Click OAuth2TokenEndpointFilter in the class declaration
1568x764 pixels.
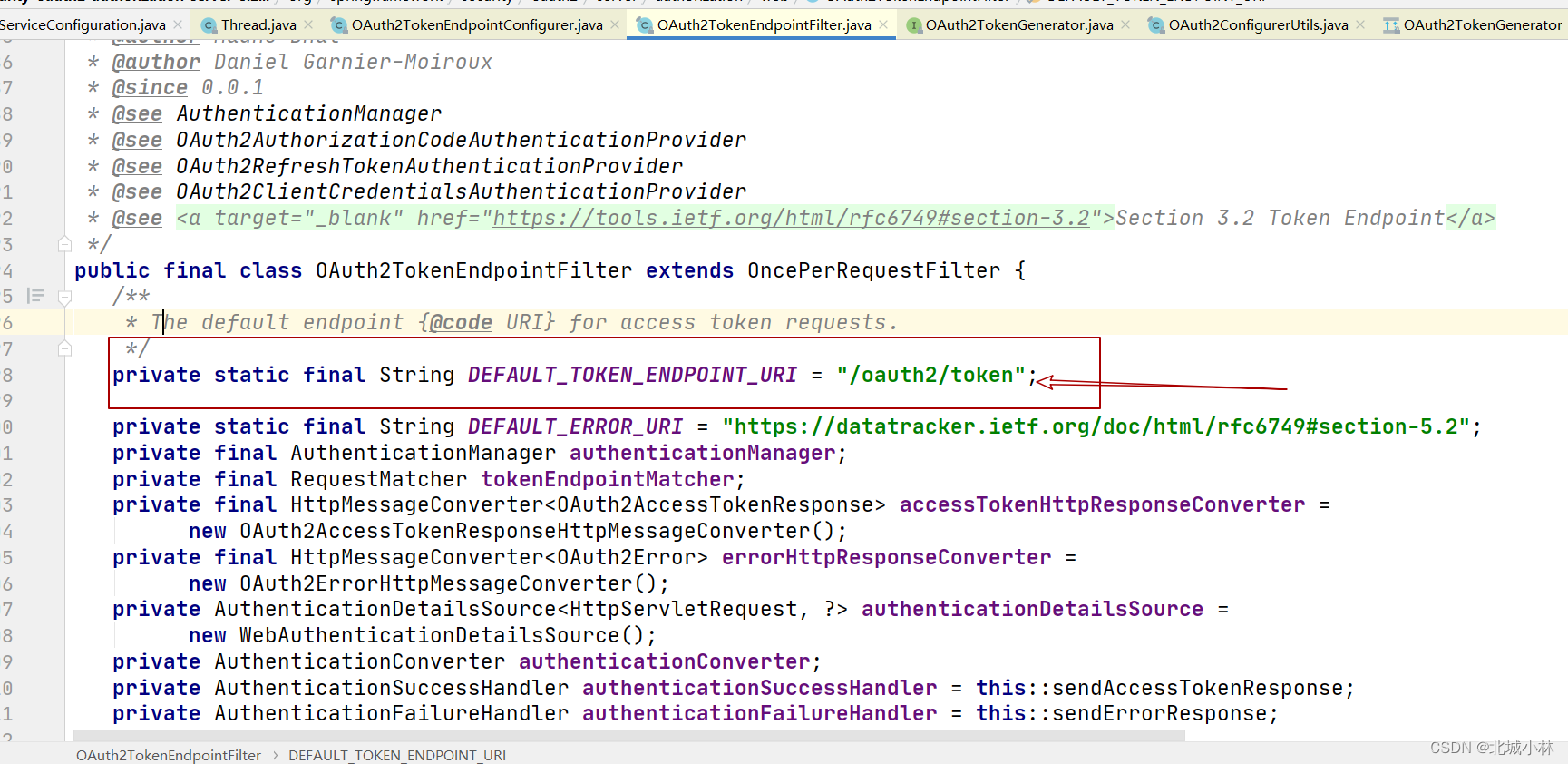tap(474, 271)
